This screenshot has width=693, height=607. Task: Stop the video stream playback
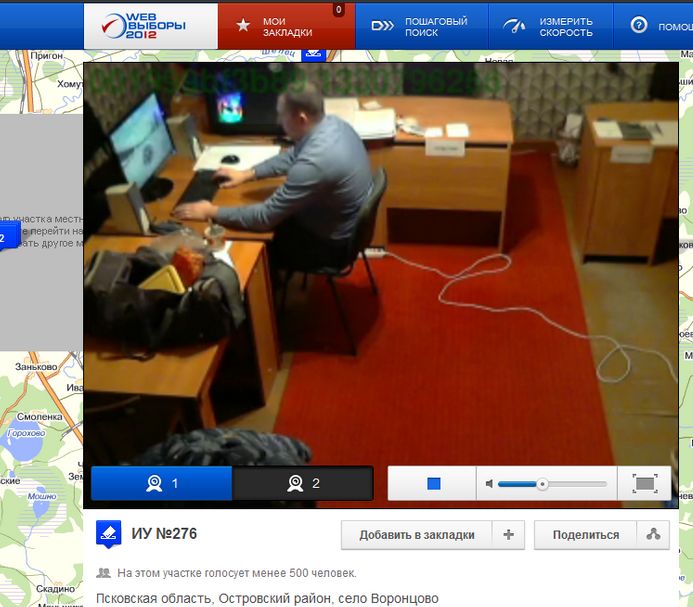pyautogui.click(x=433, y=484)
